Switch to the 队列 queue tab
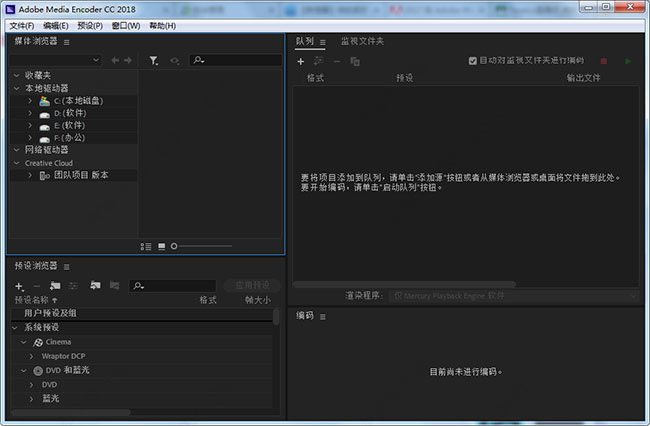Screen dimensions: 650x426 coord(305,41)
